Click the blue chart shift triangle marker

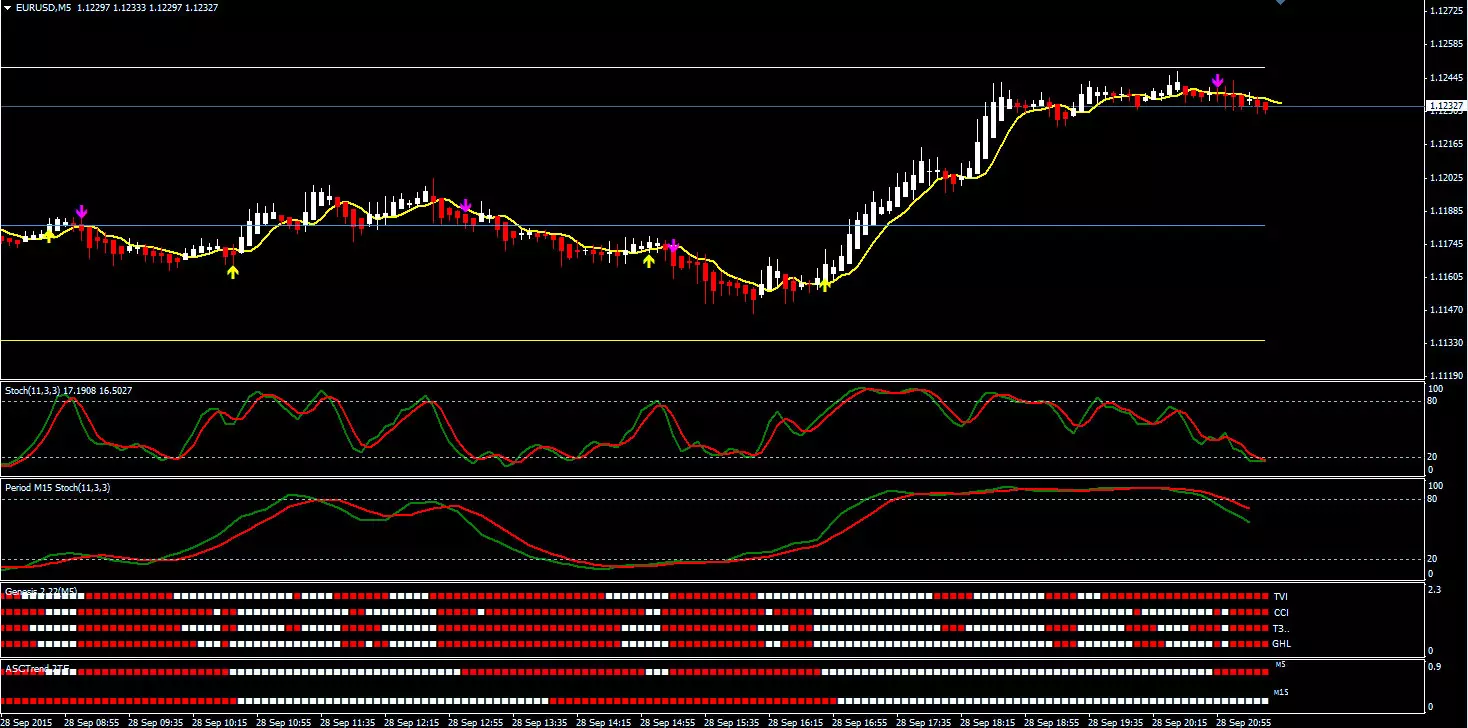[1281, 3]
